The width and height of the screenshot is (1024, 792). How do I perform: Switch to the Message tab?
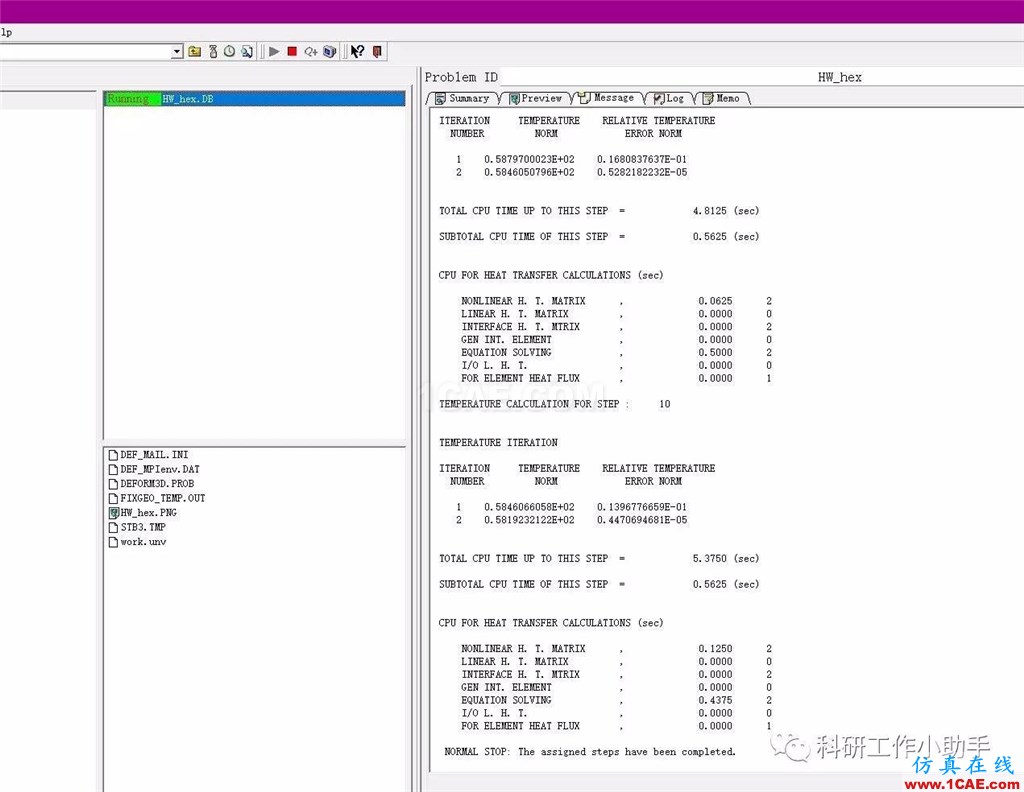pyautogui.click(x=607, y=98)
